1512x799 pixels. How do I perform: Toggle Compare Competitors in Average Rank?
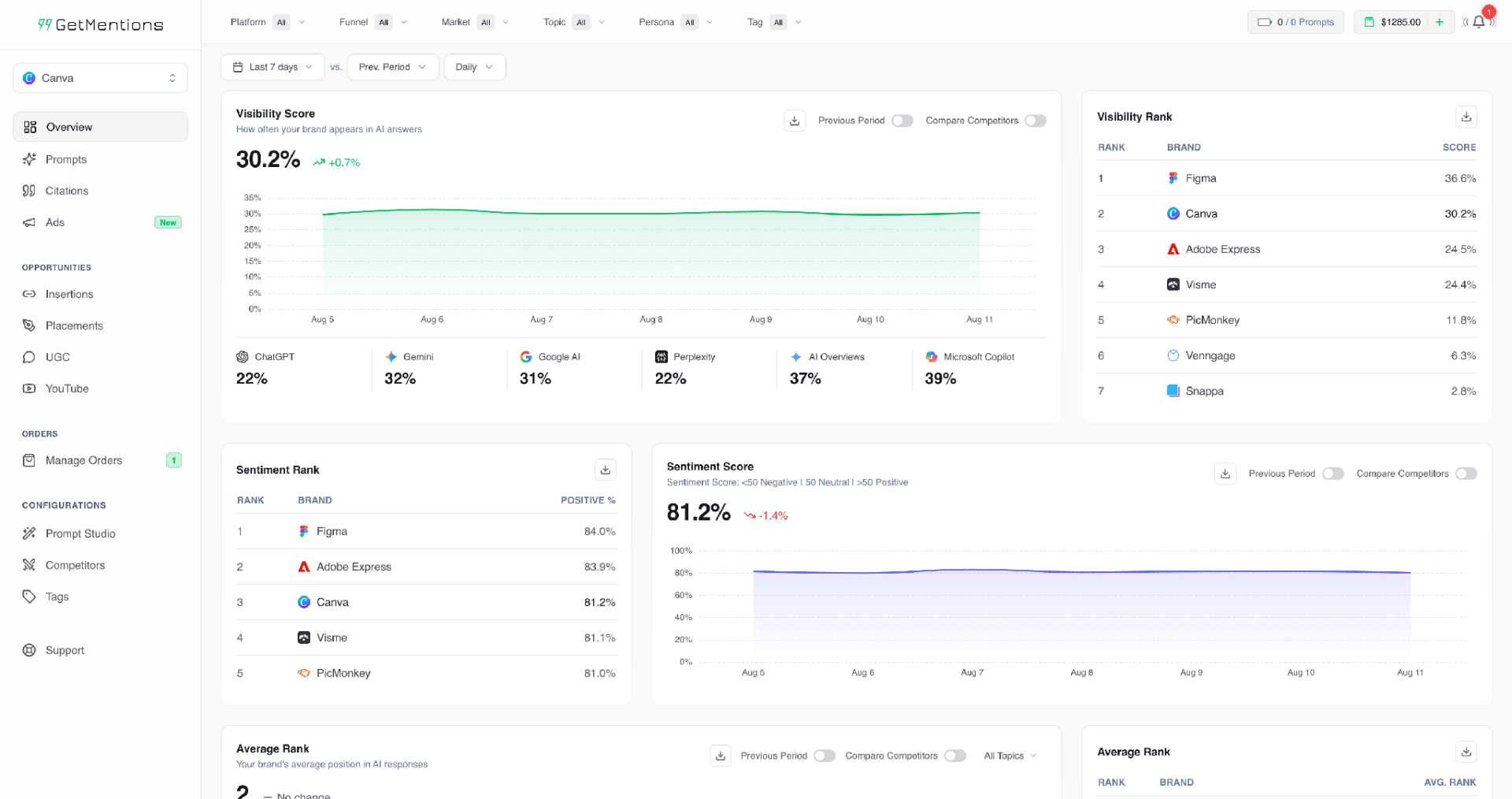pyautogui.click(x=955, y=756)
